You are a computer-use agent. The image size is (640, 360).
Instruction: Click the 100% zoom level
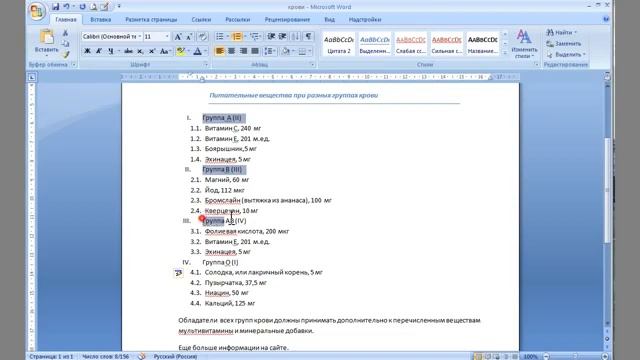point(531,356)
